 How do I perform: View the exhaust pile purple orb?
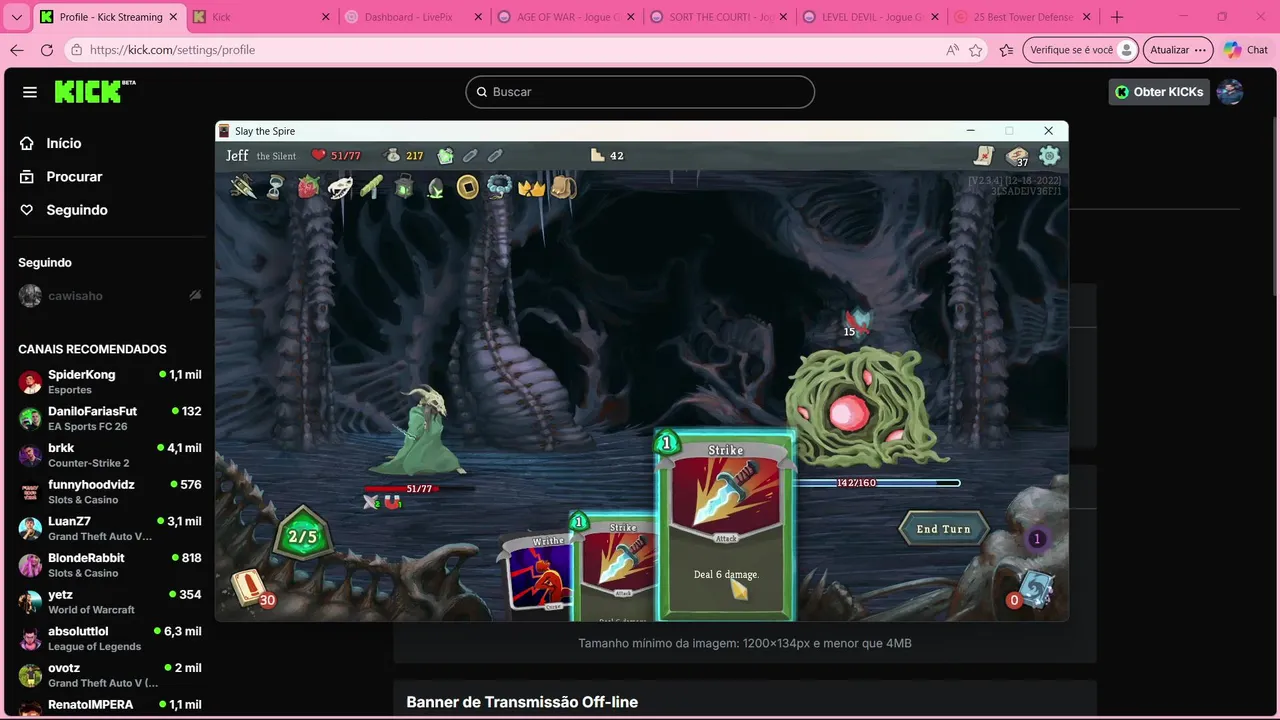tap(1037, 539)
